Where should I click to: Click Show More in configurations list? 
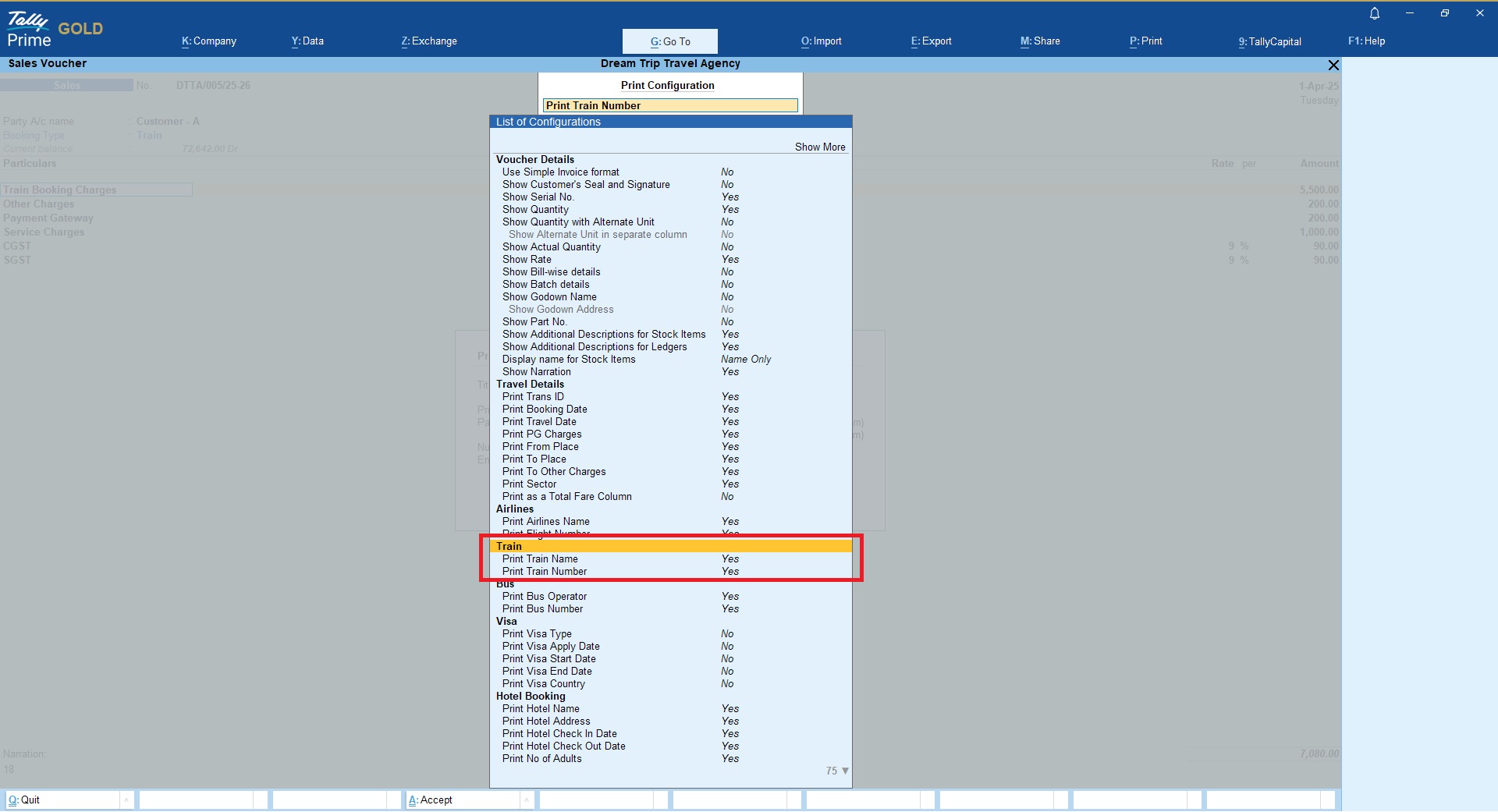(x=819, y=147)
